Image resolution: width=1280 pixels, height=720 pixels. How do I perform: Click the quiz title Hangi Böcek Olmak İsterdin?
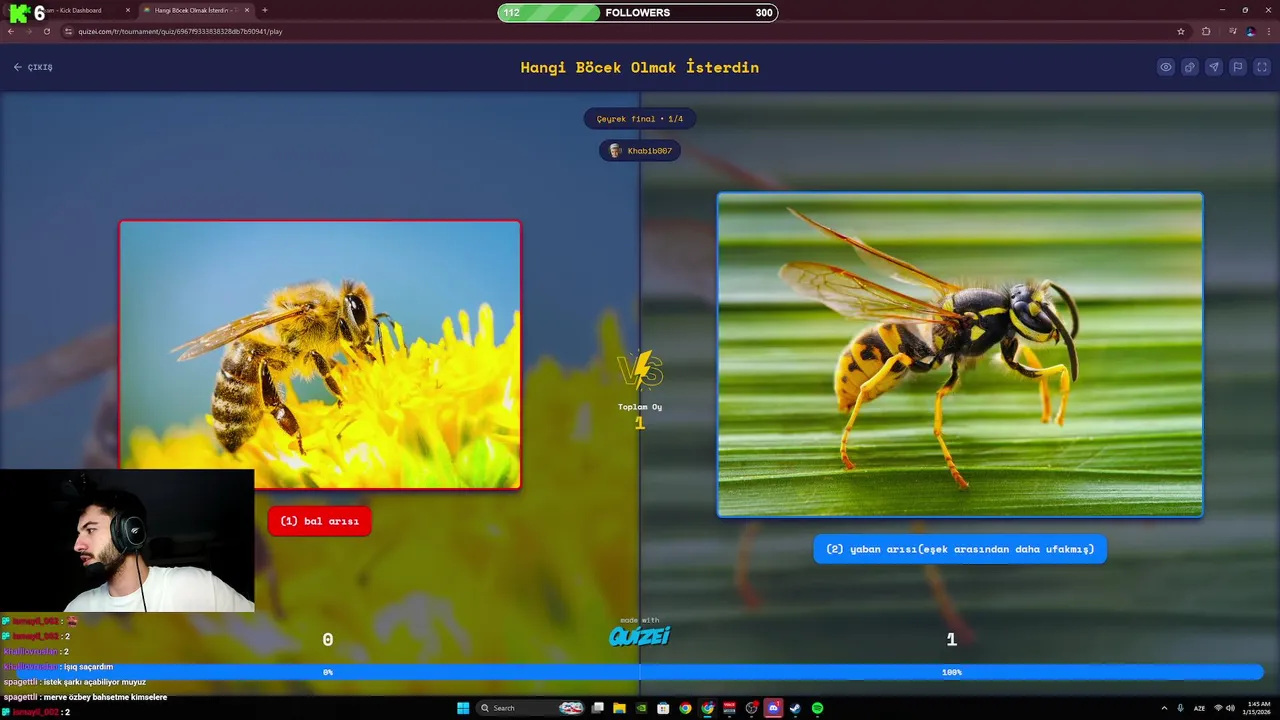pos(640,67)
